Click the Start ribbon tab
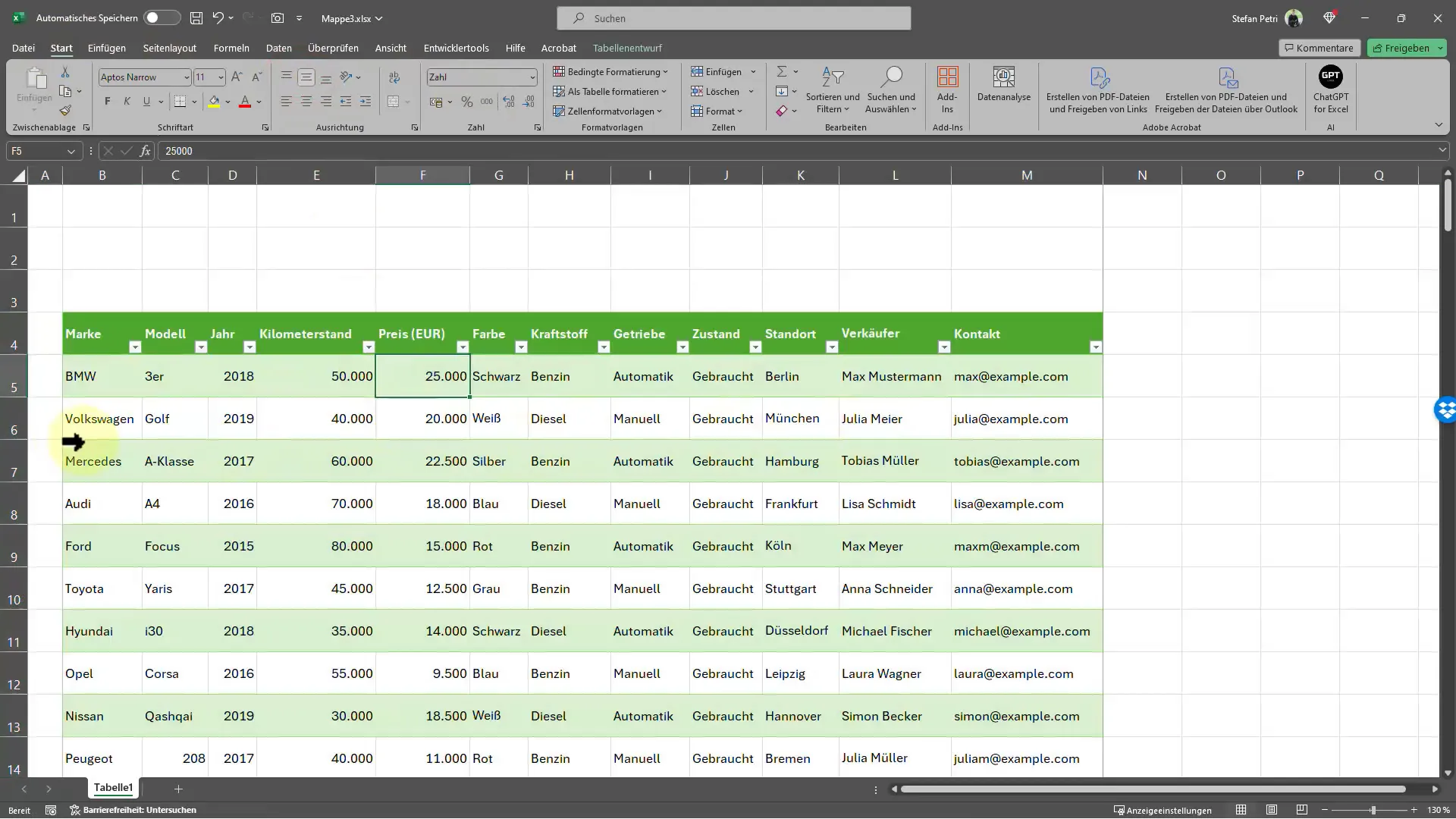The image size is (1456, 819). (x=61, y=47)
